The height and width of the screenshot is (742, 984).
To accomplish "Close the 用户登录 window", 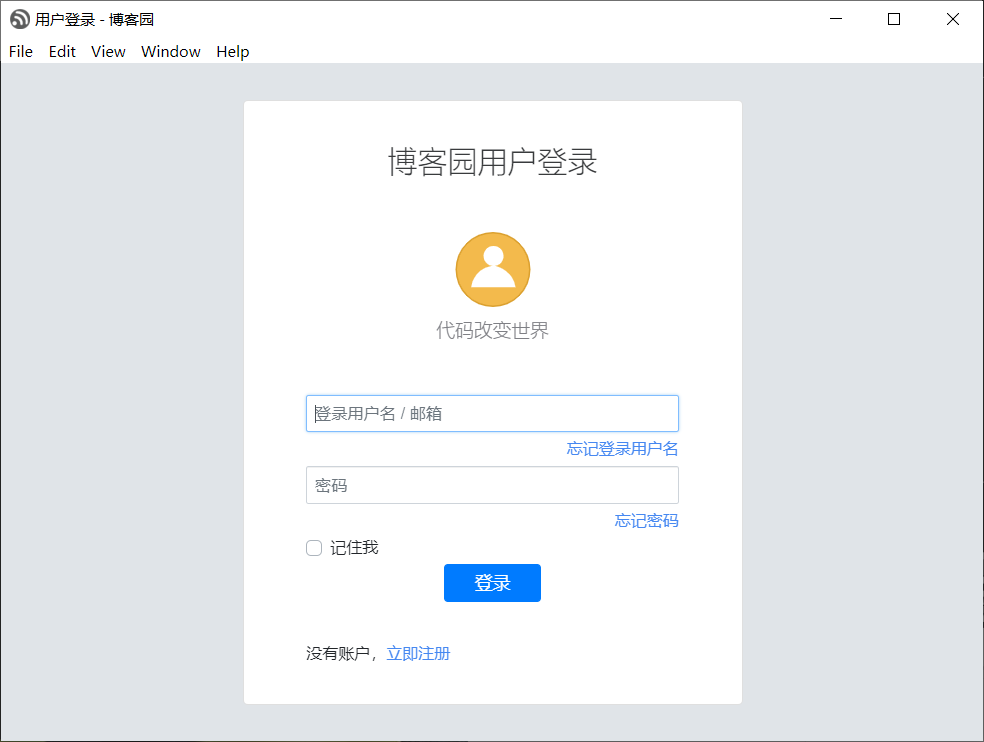I will [x=953, y=19].
